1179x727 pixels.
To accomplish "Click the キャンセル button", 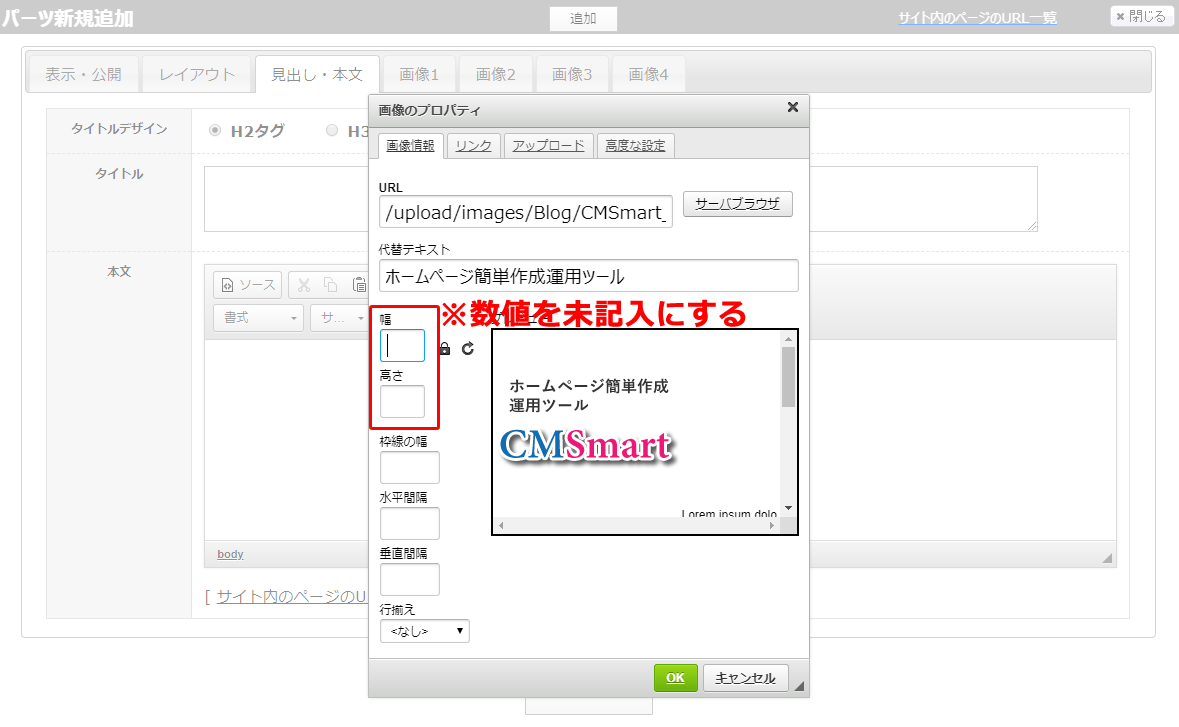I will tap(745, 678).
